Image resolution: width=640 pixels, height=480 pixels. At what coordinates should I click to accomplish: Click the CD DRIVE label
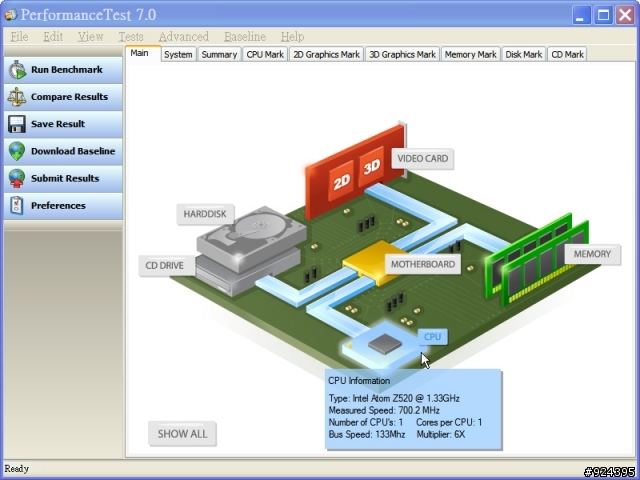[165, 265]
